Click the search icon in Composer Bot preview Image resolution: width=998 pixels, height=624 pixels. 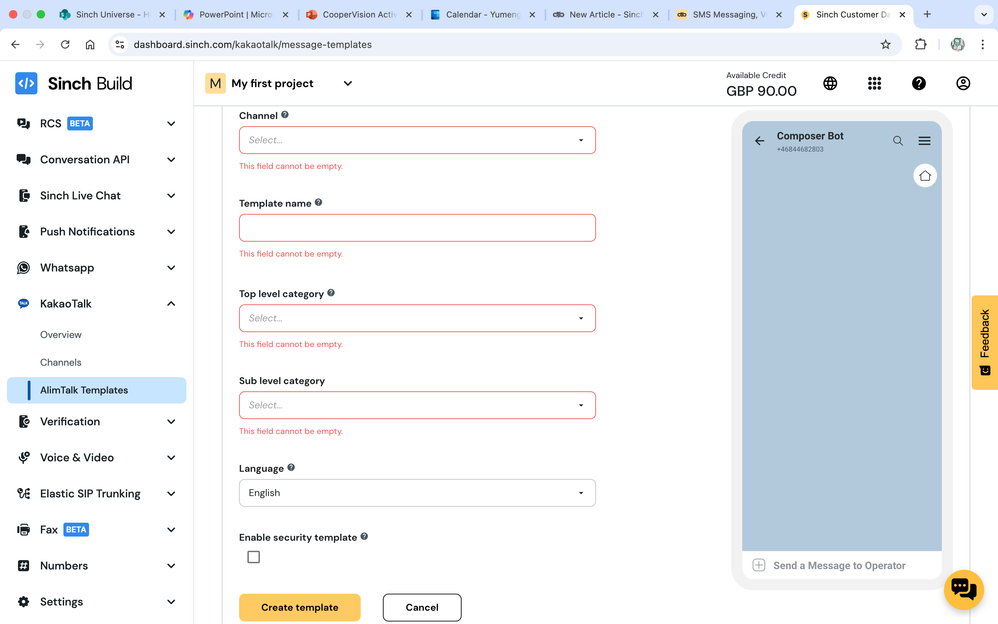[x=897, y=141]
